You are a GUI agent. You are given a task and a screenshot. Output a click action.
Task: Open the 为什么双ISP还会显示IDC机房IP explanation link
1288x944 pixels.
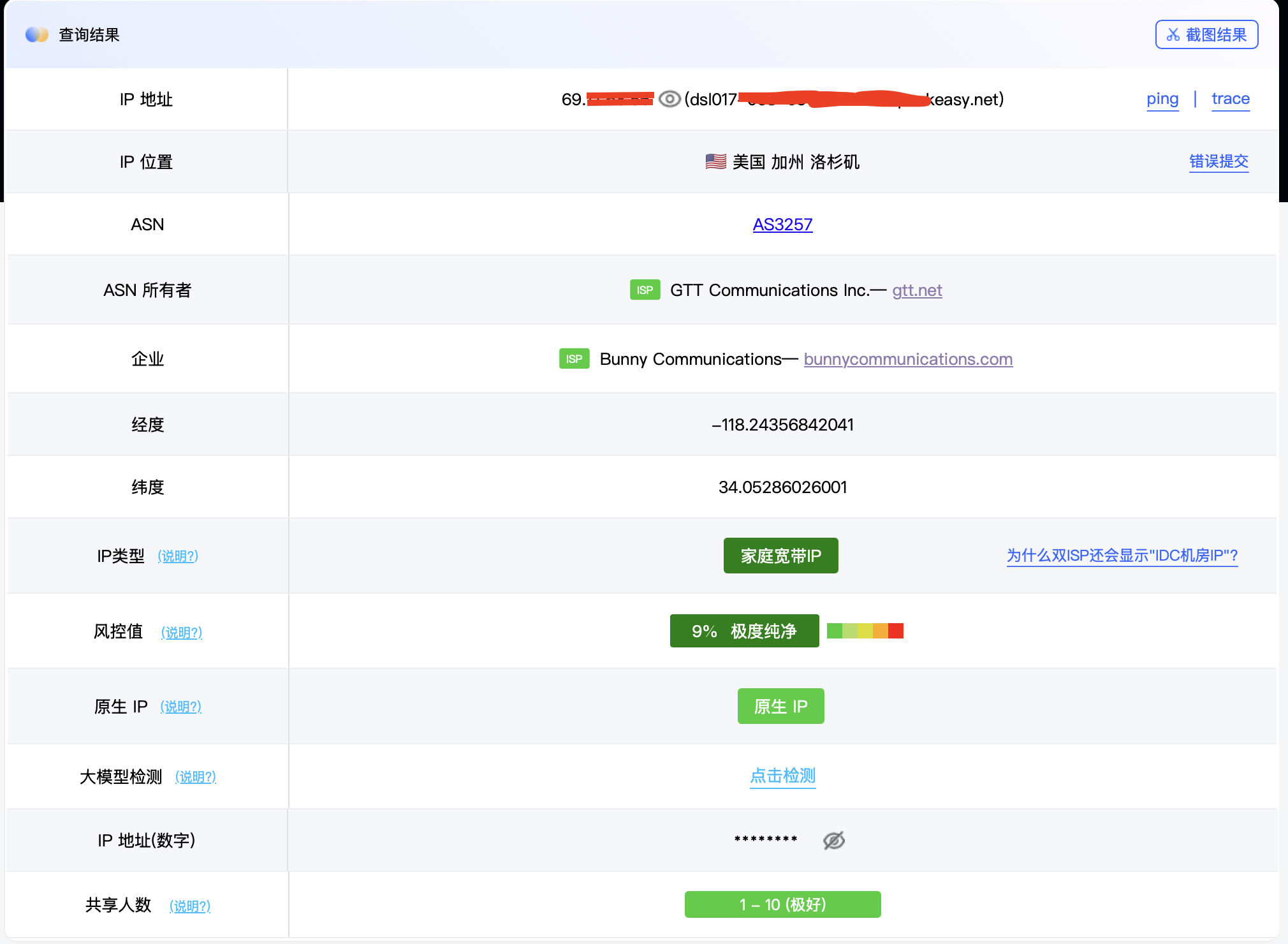tap(1122, 556)
